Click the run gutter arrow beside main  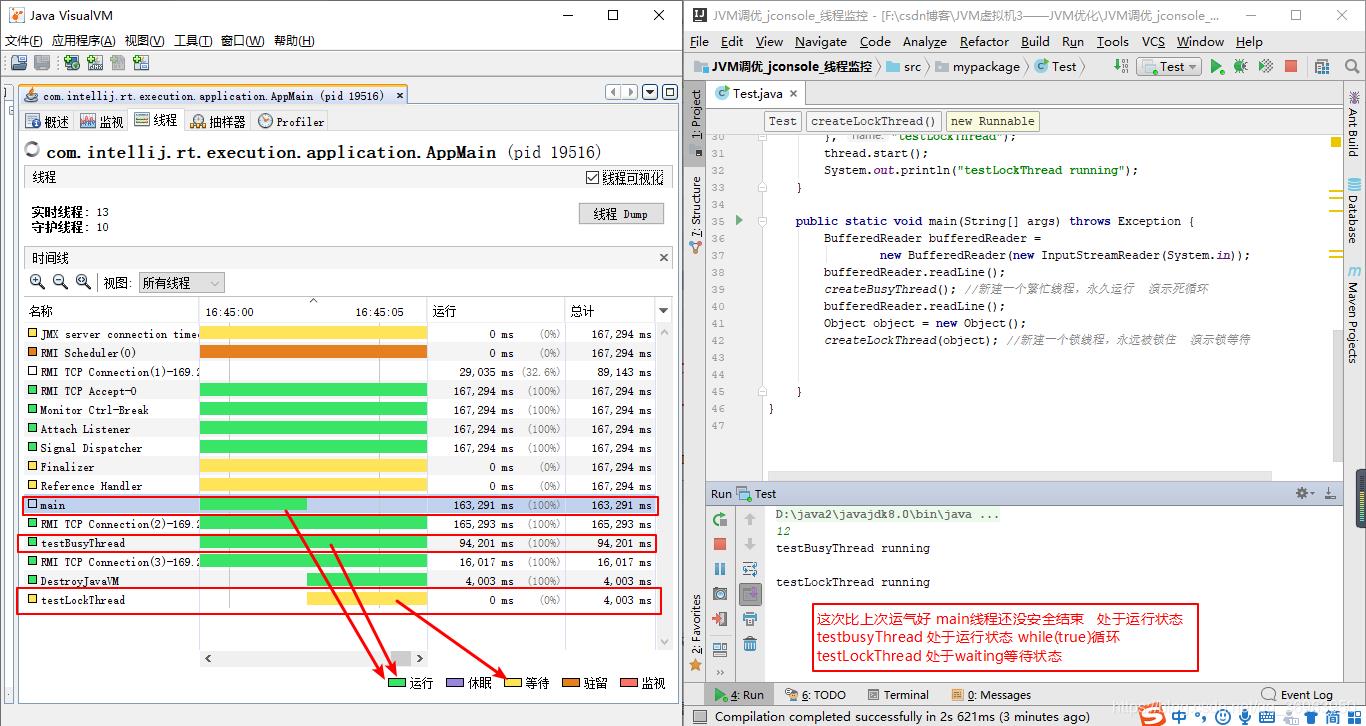click(x=739, y=220)
